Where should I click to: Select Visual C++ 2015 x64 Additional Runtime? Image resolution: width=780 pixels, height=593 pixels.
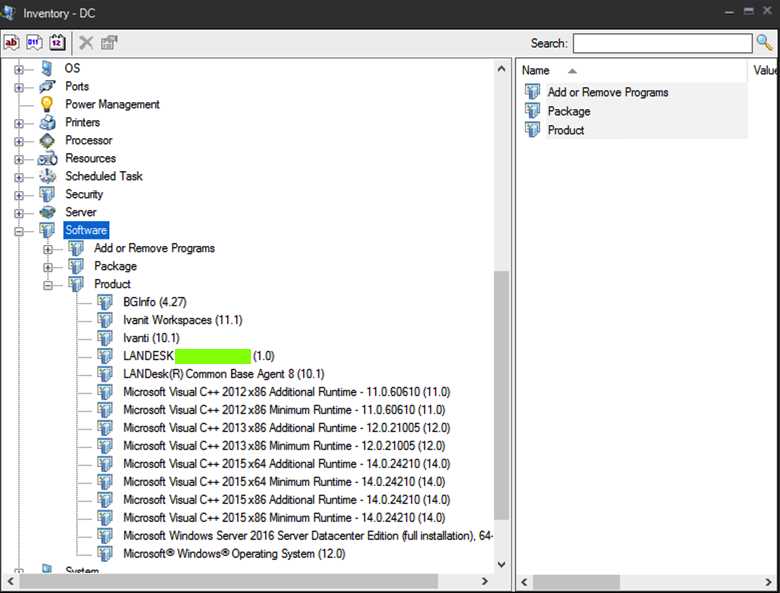click(287, 464)
